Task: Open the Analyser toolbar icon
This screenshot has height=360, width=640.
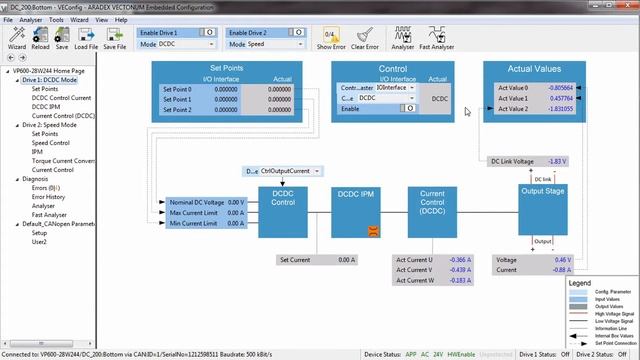Action: 402,38
